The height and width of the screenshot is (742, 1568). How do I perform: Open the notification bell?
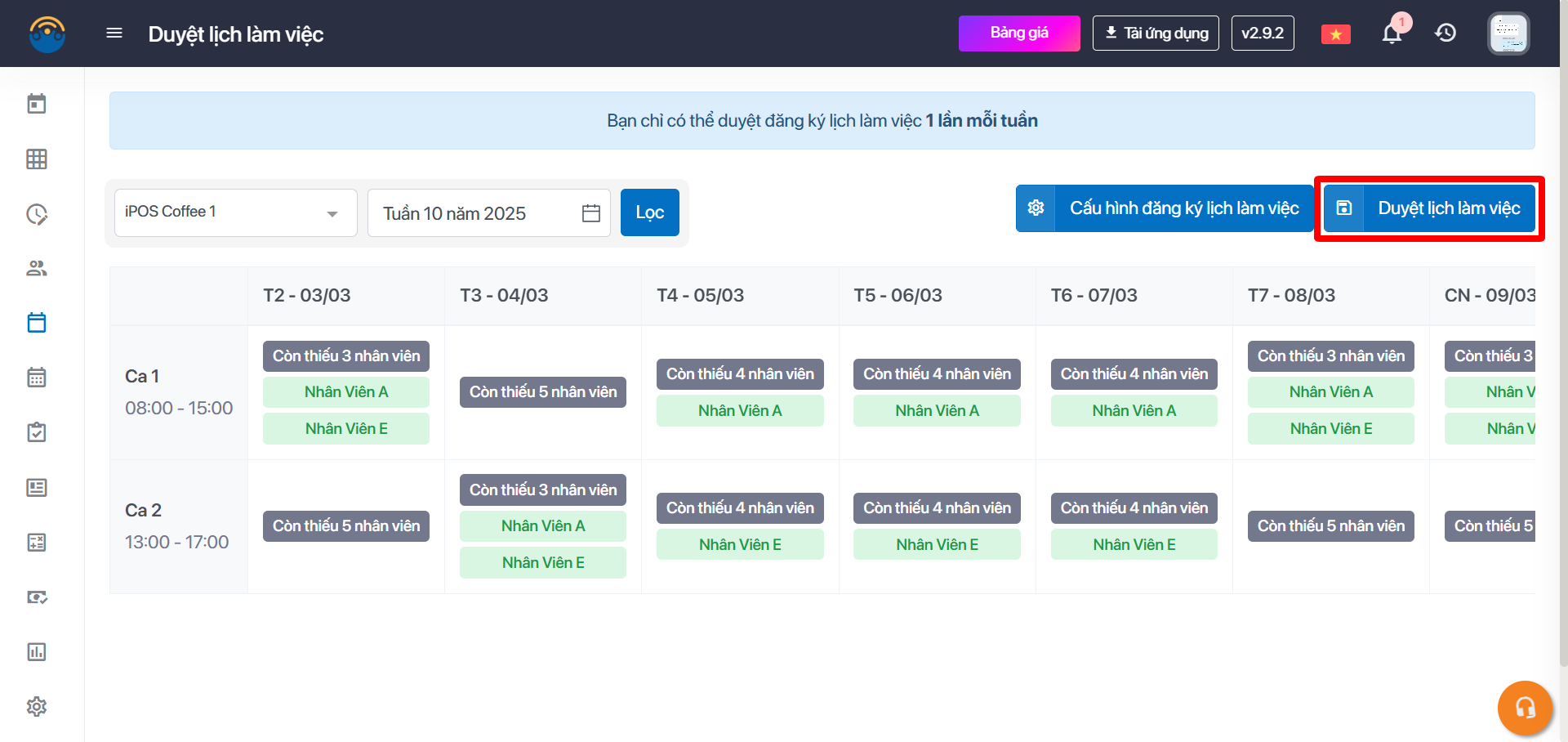[x=1392, y=34]
